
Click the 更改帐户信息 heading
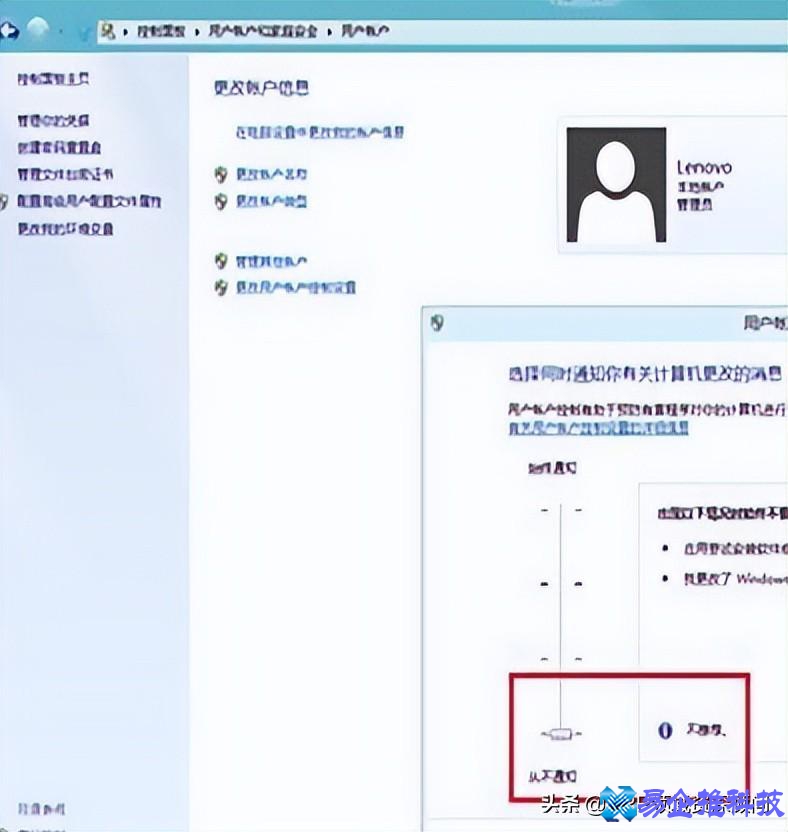point(261,88)
